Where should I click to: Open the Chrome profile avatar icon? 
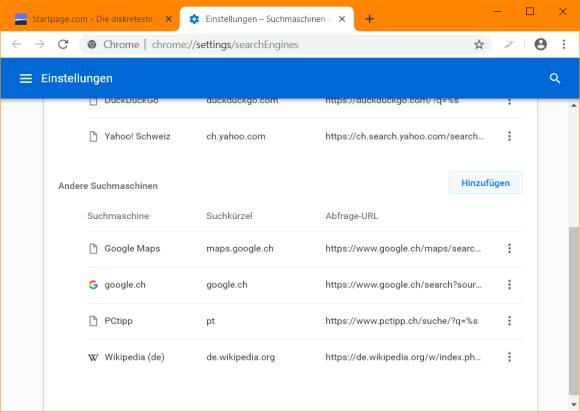(x=540, y=44)
